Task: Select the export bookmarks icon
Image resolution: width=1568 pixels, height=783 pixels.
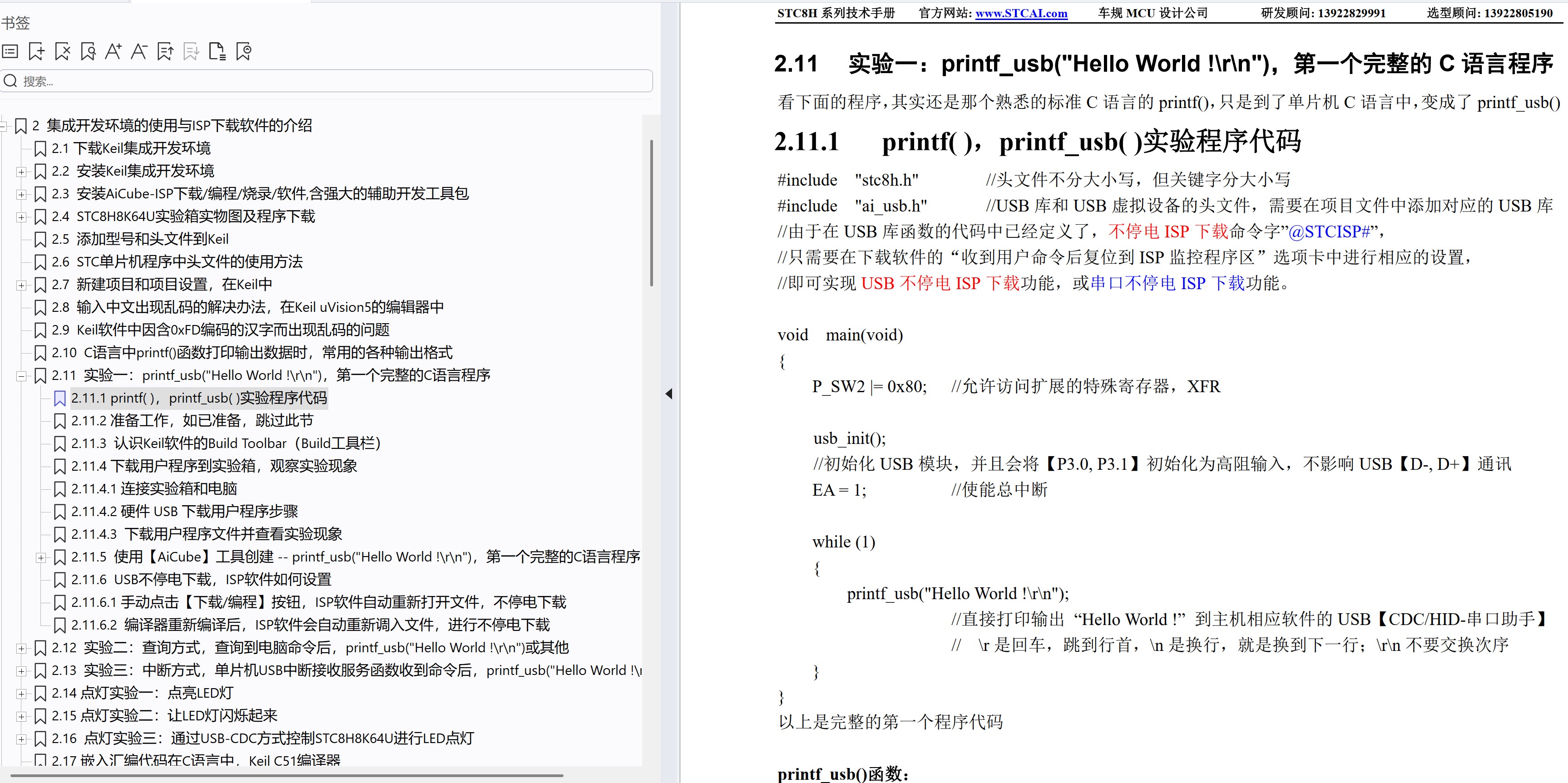Action: pyautogui.click(x=165, y=51)
